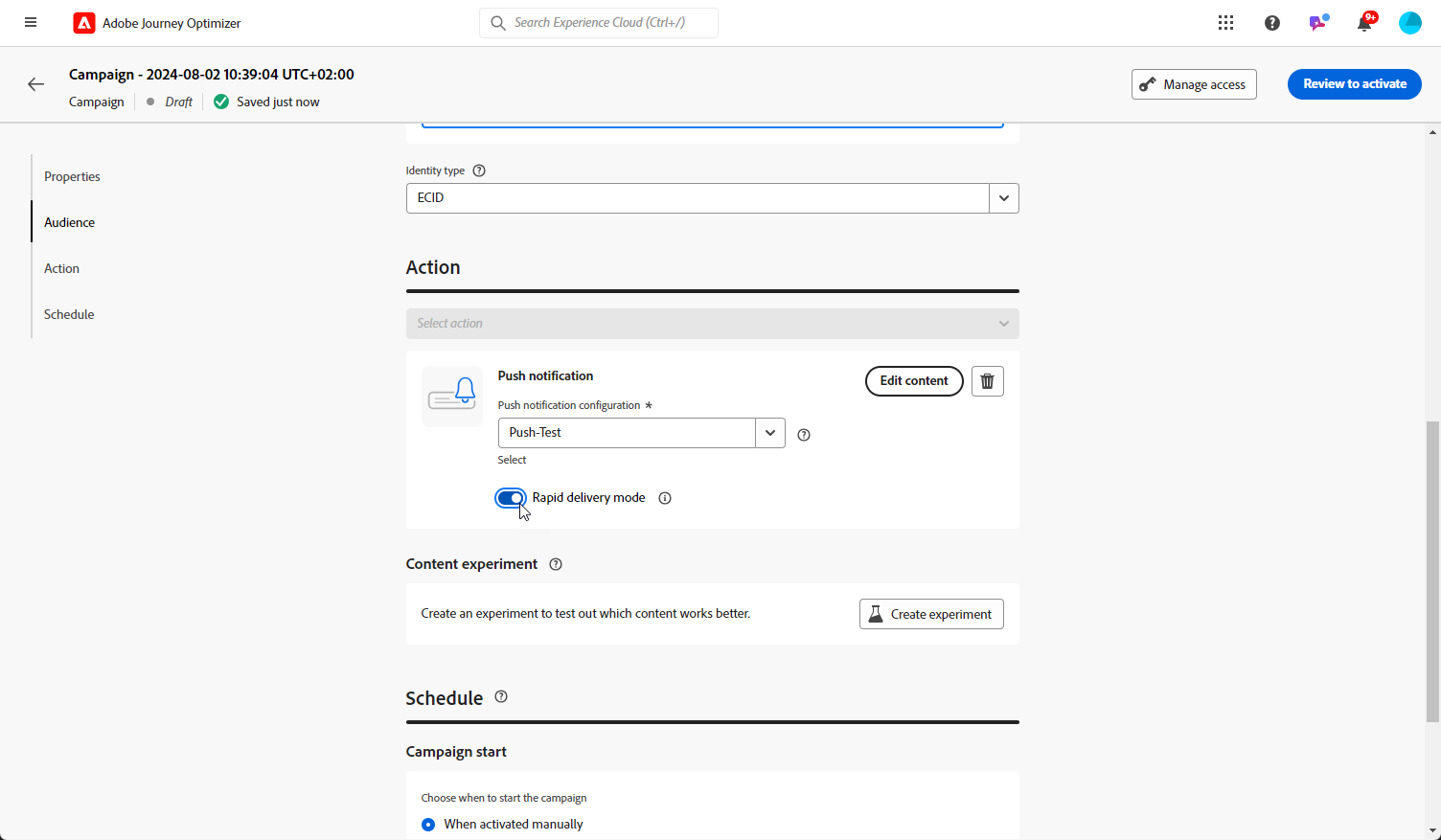This screenshot has width=1441, height=840.
Task: Open the notifications bell
Action: coord(1364,23)
